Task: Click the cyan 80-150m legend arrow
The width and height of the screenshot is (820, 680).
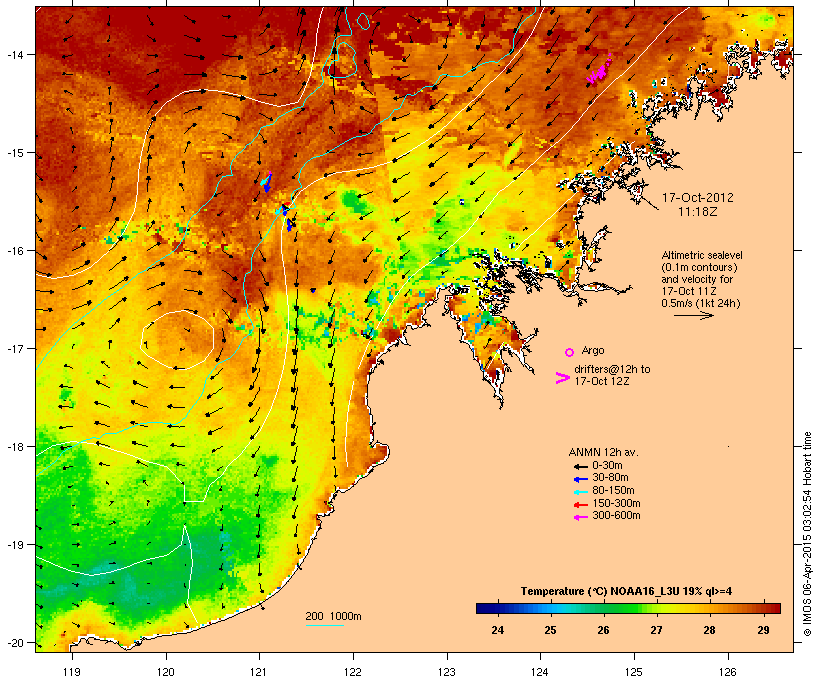Action: click(x=580, y=492)
